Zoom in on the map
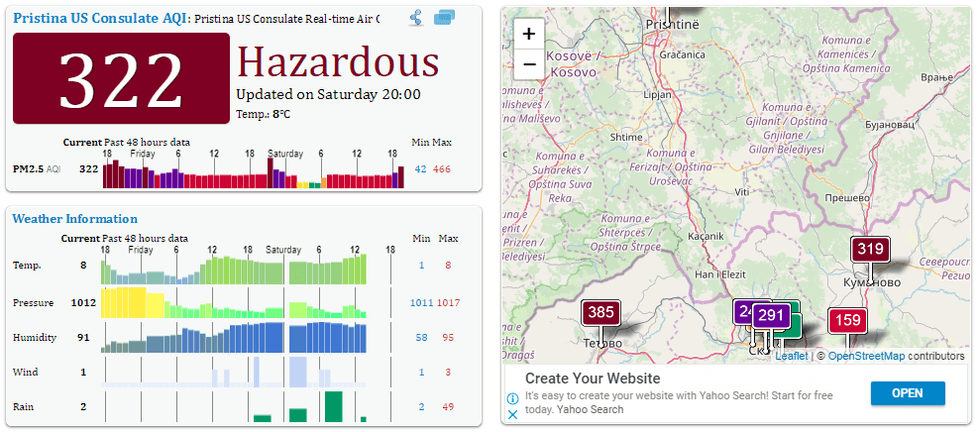980x432 pixels. 529,33
